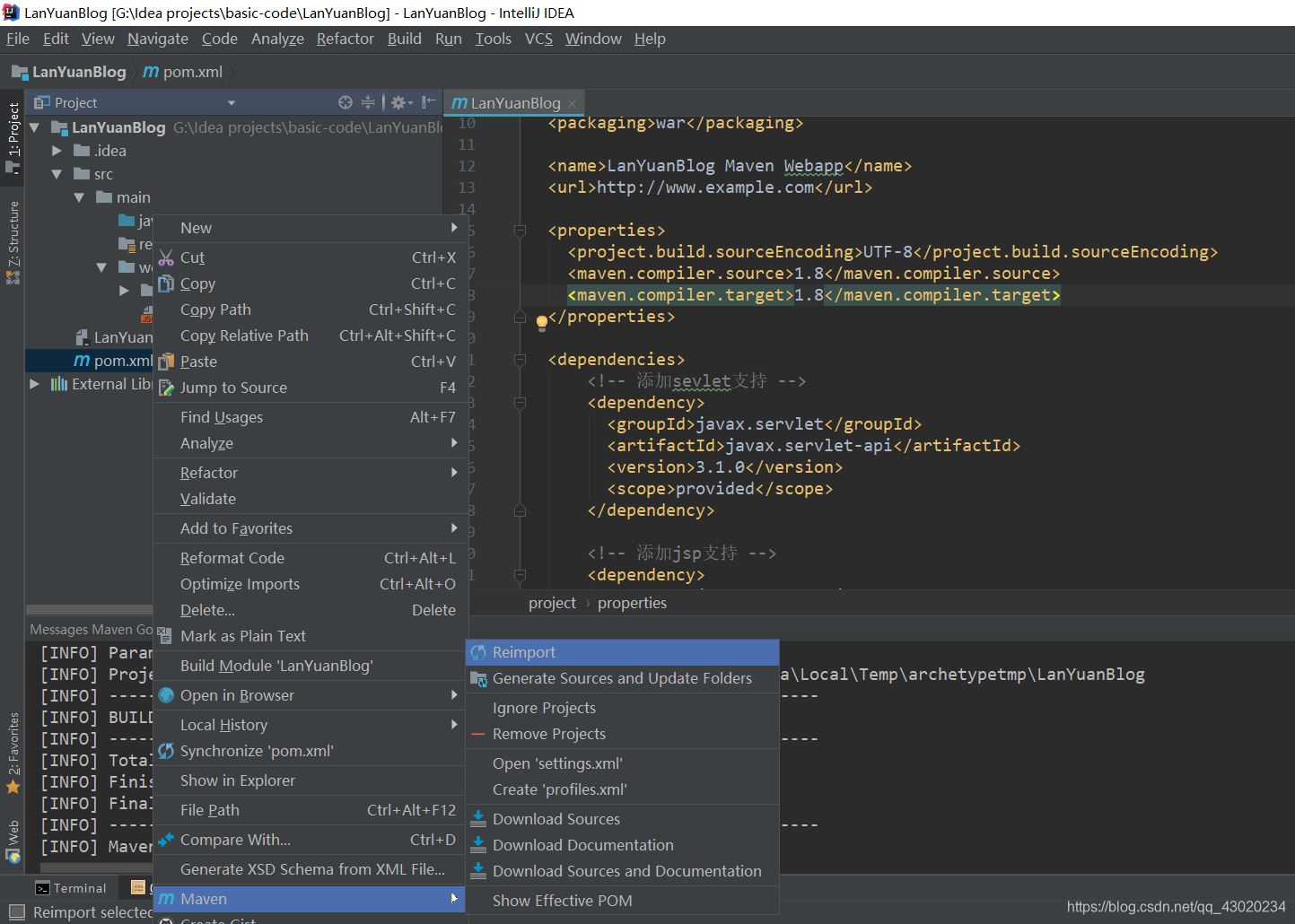Open the 1: Project side tab

coord(13,137)
